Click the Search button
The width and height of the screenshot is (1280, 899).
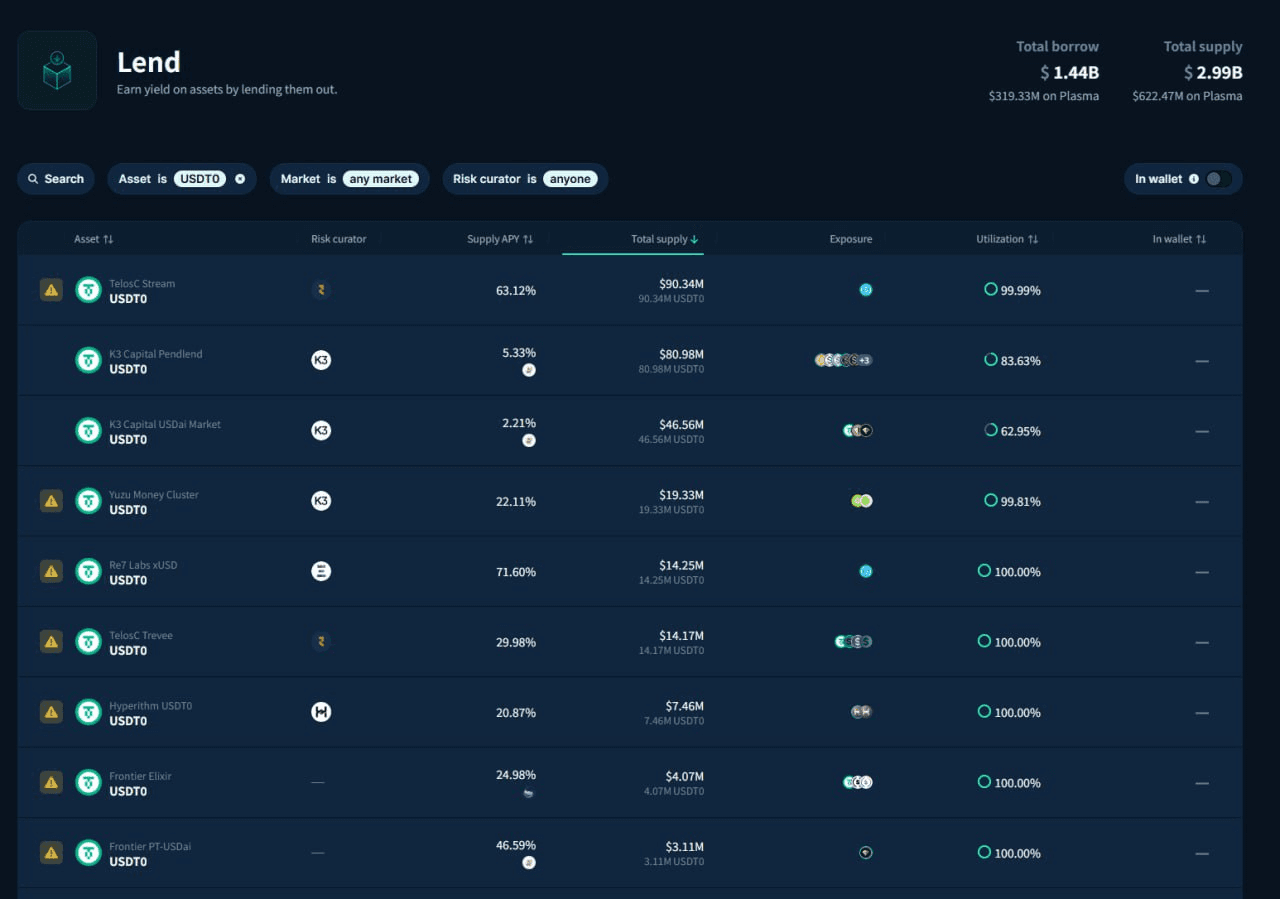click(56, 179)
